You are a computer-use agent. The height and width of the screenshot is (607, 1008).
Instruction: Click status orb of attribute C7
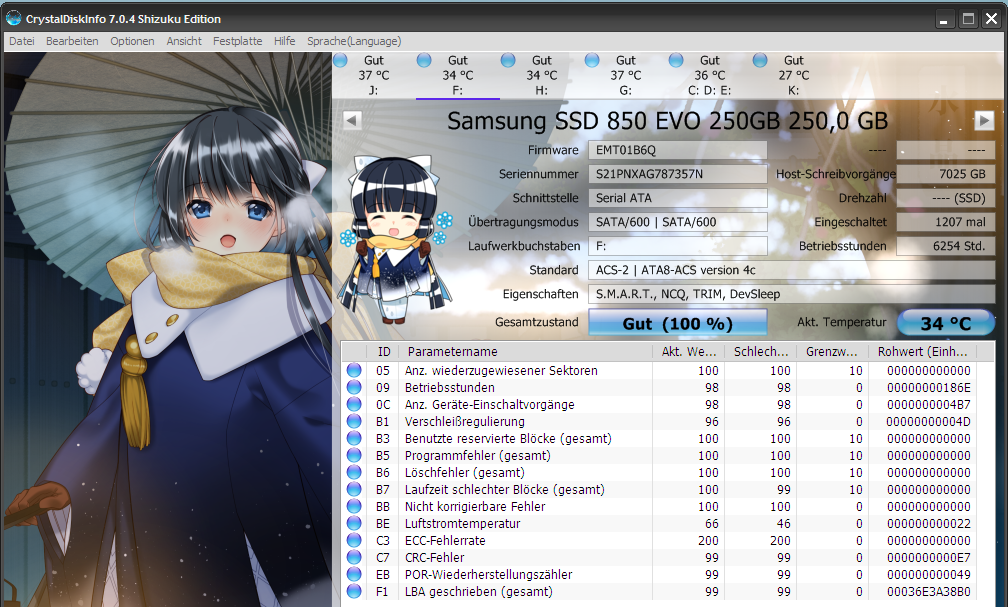click(354, 557)
